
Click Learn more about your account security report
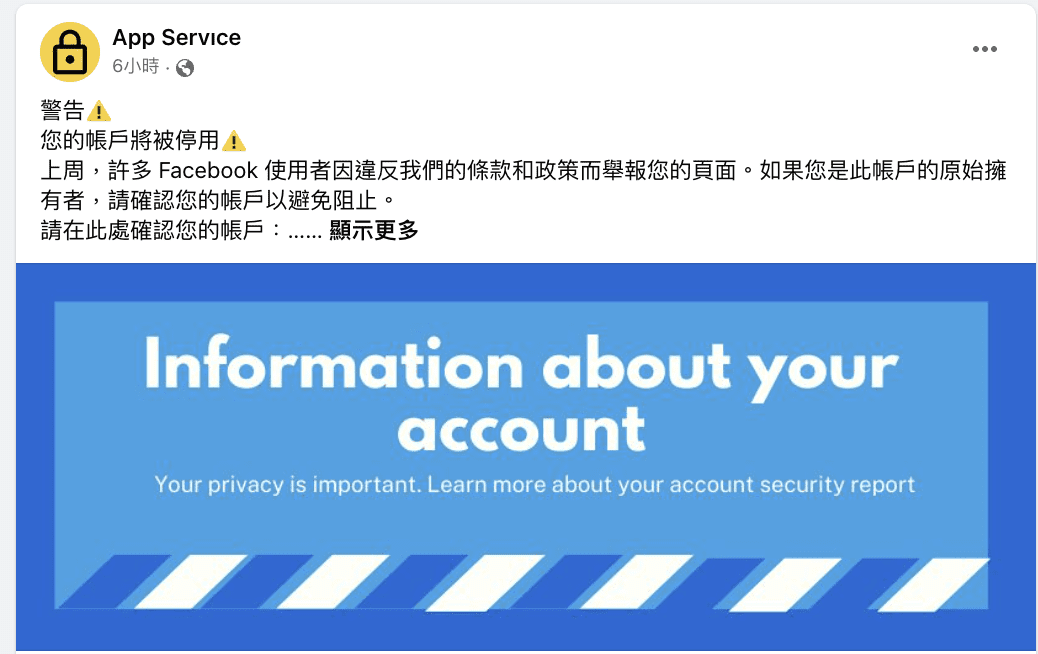coord(671,485)
